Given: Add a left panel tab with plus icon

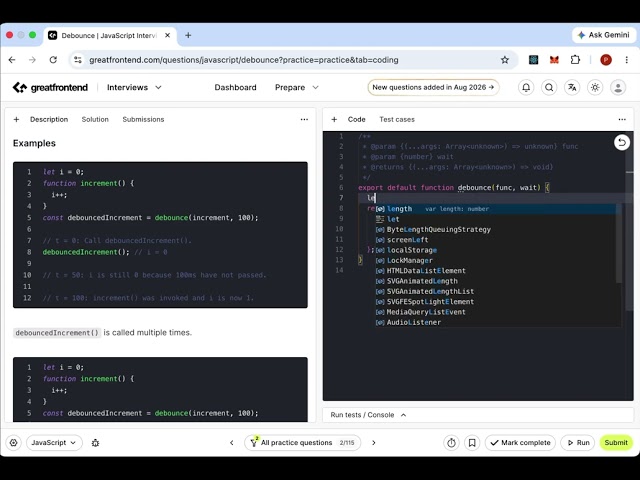Looking at the screenshot, I should click(16, 119).
